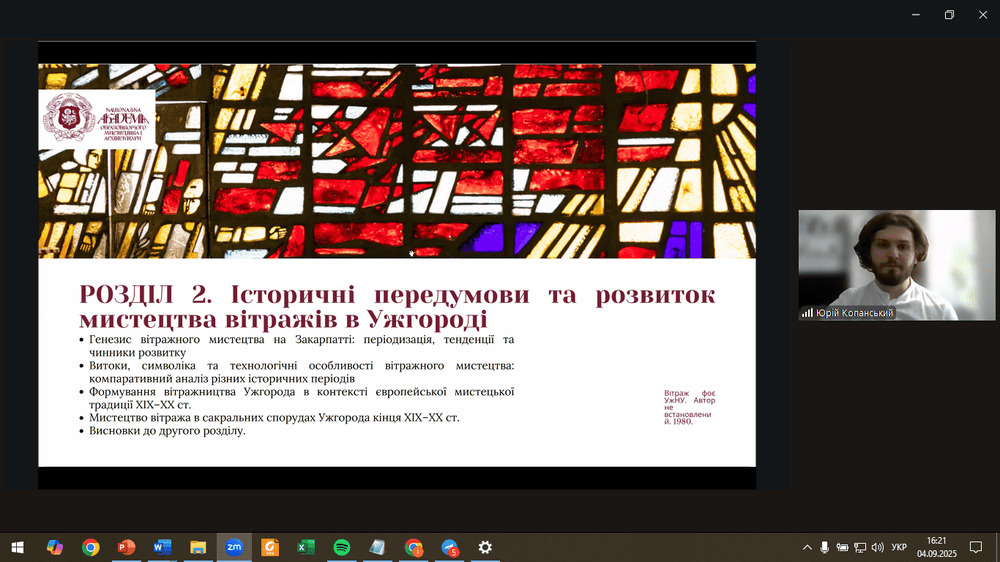The height and width of the screenshot is (562, 1000).
Task: Open Windows Settings gear in the taskbar
Action: tap(485, 547)
